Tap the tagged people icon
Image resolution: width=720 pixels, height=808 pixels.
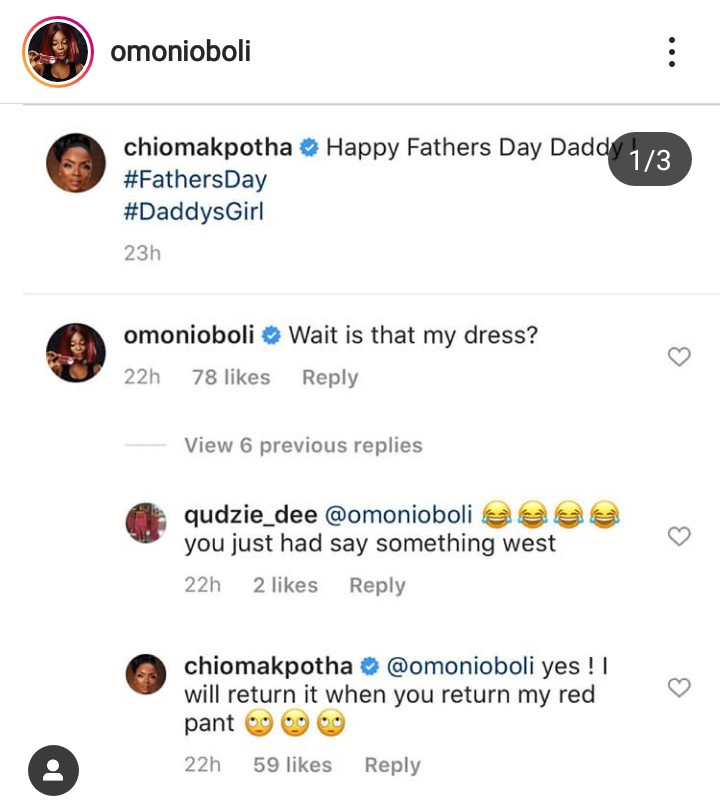point(53,771)
